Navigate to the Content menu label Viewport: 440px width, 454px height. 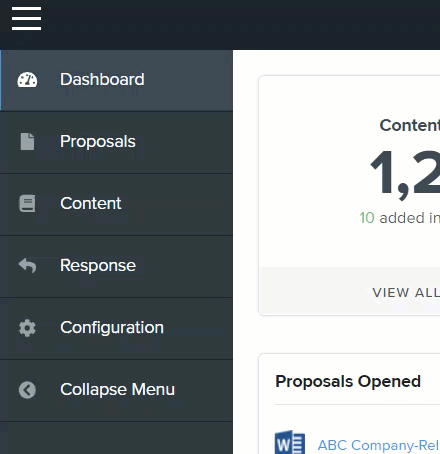91,203
